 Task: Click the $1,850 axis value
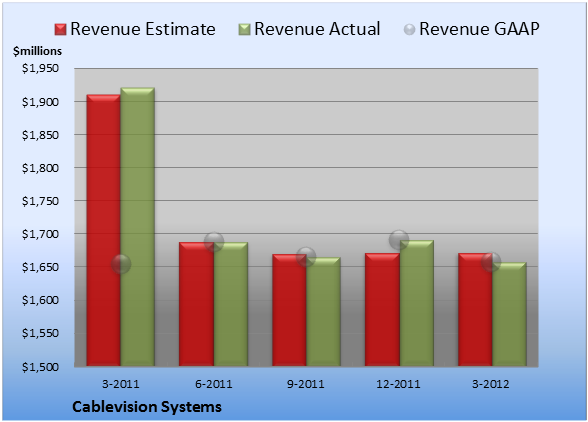40,135
